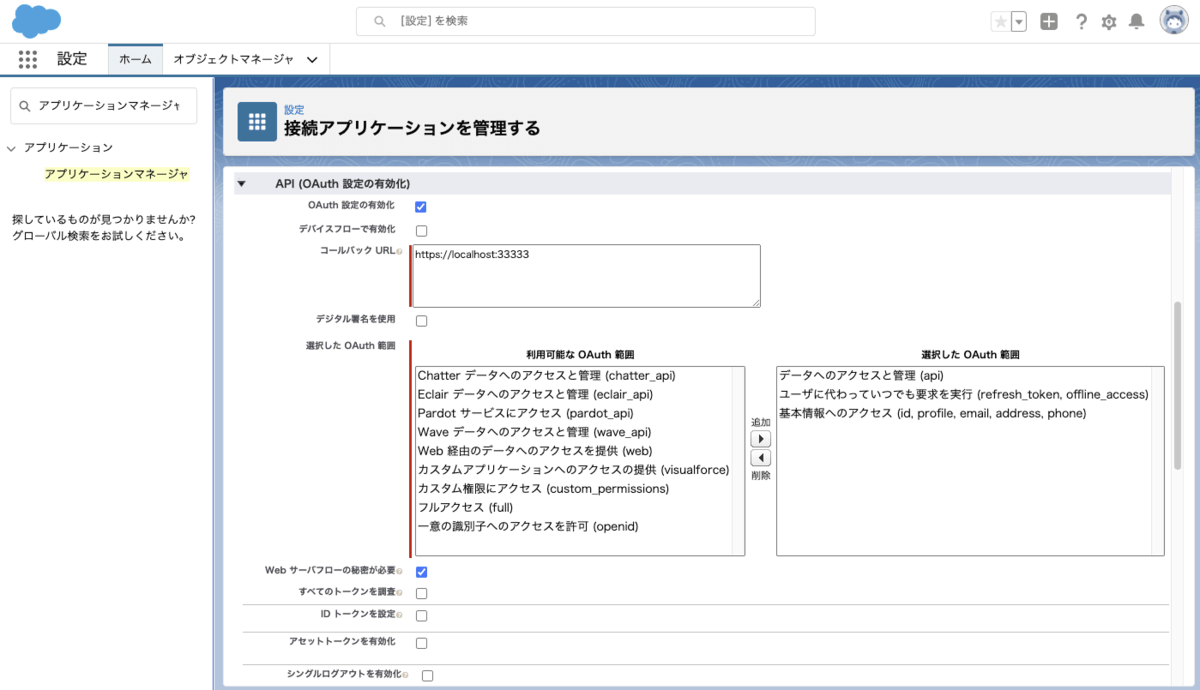Open the user profile avatar
The width and height of the screenshot is (1200, 690).
[x=1172, y=20]
